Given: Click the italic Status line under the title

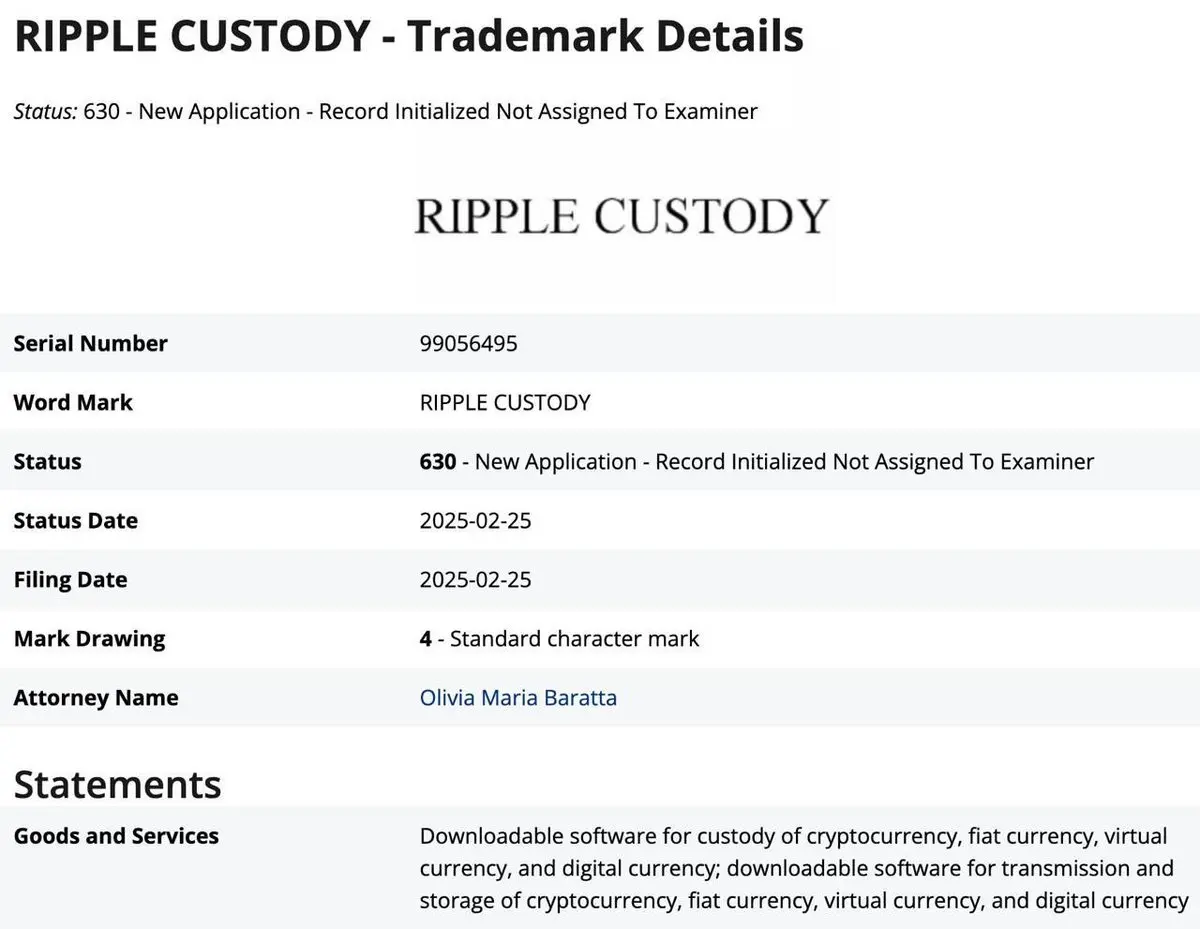Looking at the screenshot, I should click(386, 111).
